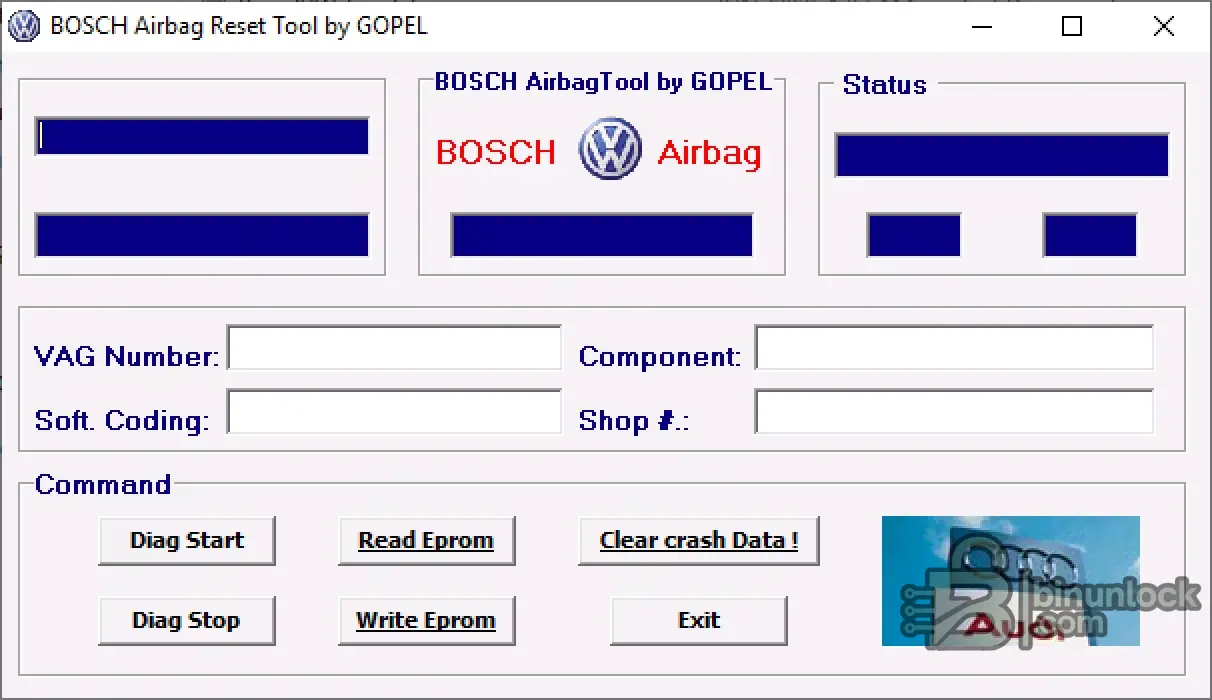Focus the VAG Number input field
The width and height of the screenshot is (1212, 700).
click(x=394, y=348)
